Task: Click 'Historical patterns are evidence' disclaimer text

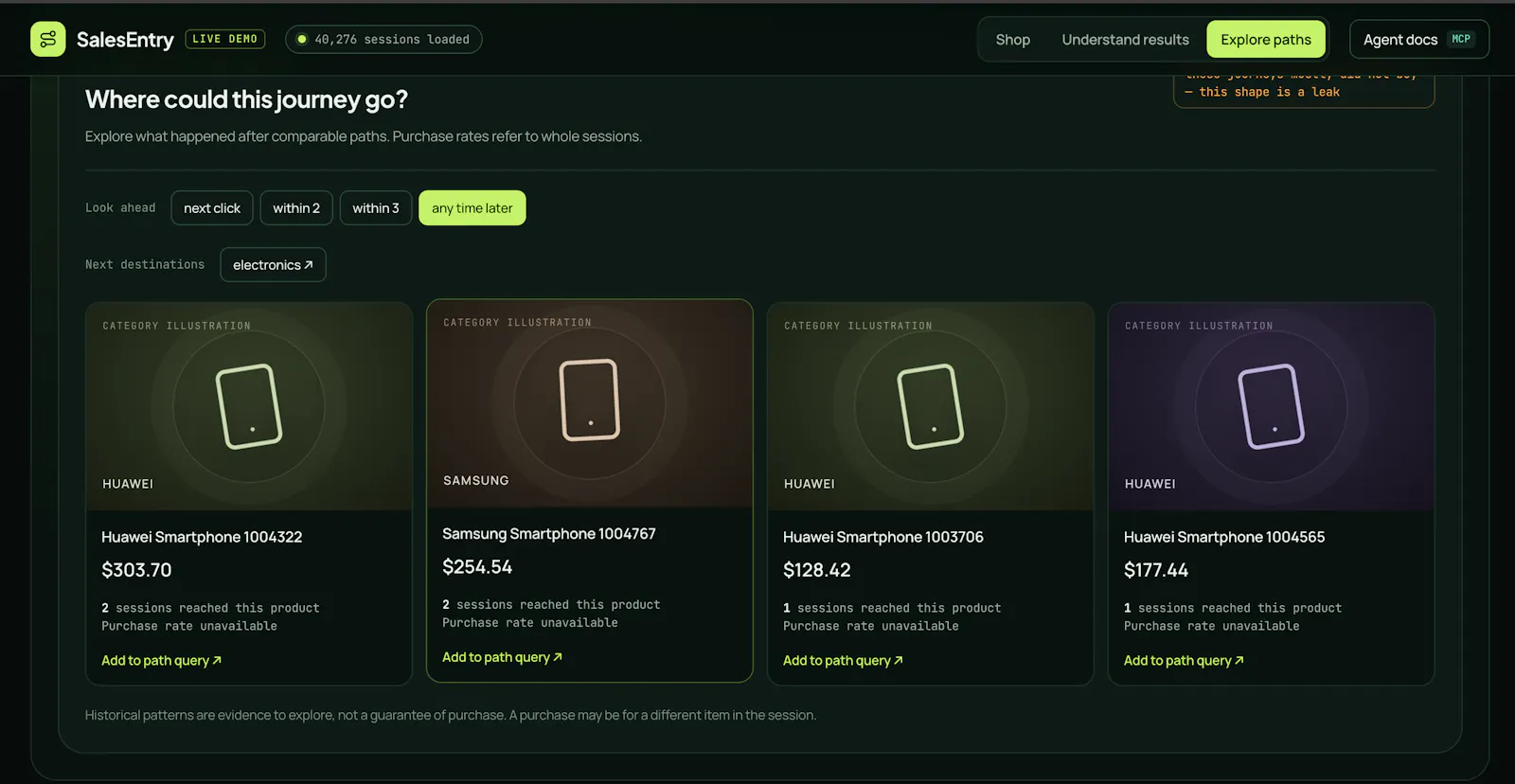Action: tap(450, 715)
